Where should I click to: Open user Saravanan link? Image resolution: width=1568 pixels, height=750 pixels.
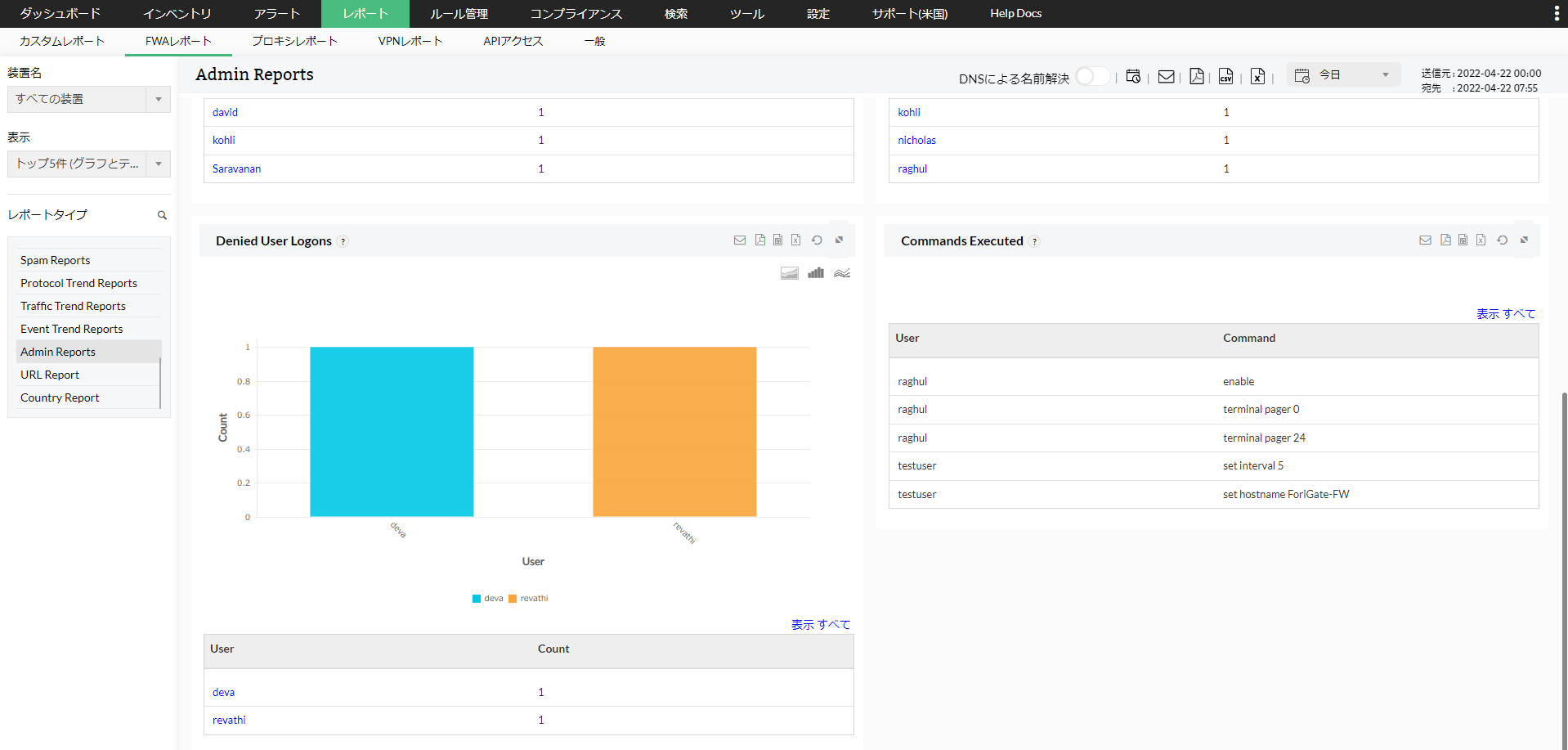pyautogui.click(x=237, y=168)
